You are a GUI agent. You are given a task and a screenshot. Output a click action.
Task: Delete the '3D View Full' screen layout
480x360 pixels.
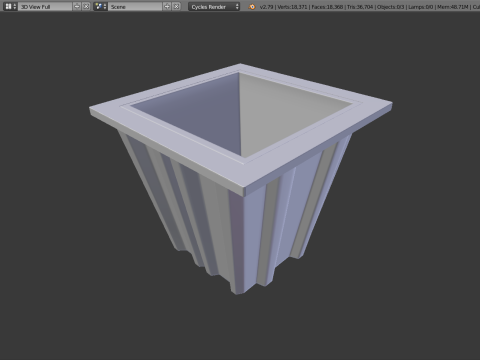(86, 6)
